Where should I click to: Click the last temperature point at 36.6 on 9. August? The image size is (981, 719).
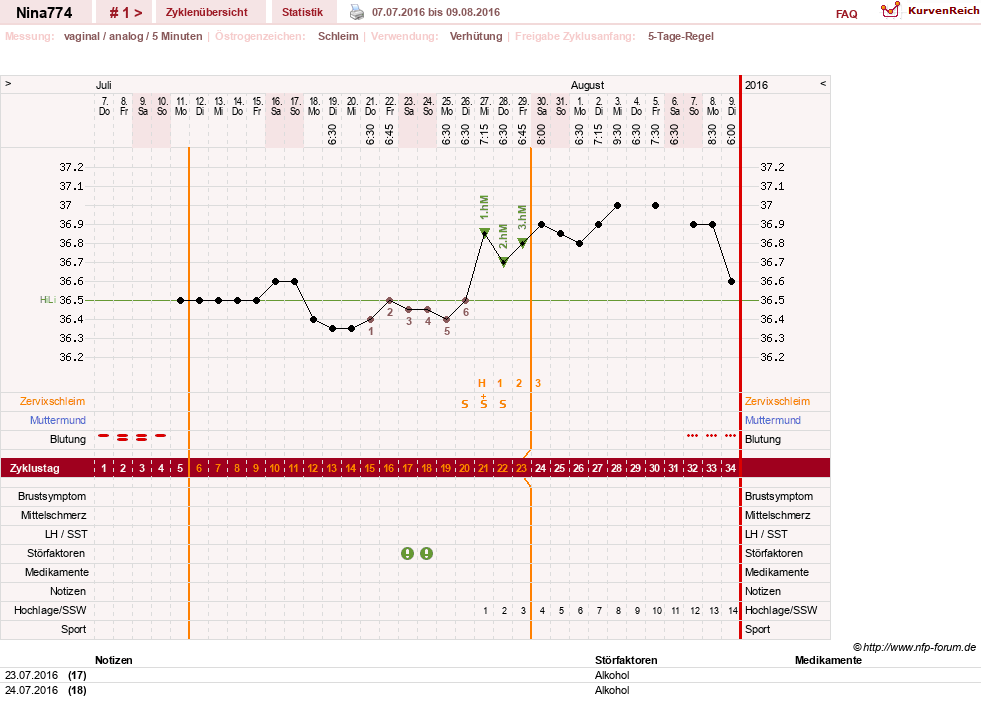click(731, 282)
